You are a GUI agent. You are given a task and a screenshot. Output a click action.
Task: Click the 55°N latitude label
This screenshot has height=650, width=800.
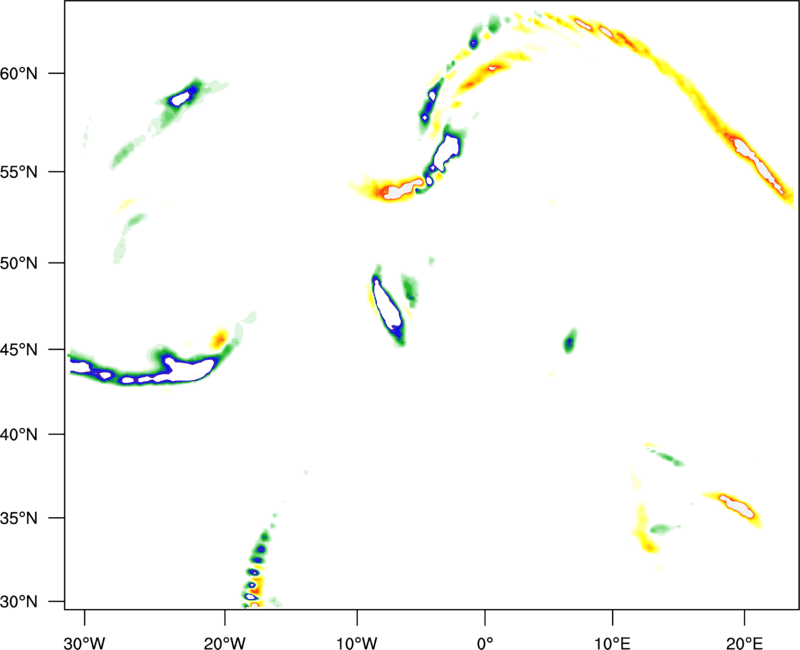tap(19, 172)
